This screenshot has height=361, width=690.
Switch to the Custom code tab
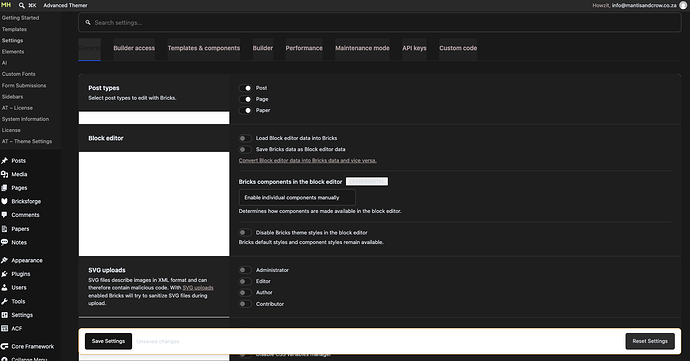click(x=458, y=48)
